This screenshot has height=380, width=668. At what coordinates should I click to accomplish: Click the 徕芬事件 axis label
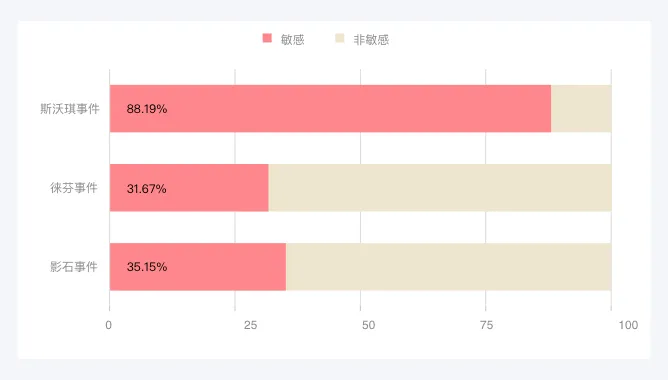tap(74, 188)
